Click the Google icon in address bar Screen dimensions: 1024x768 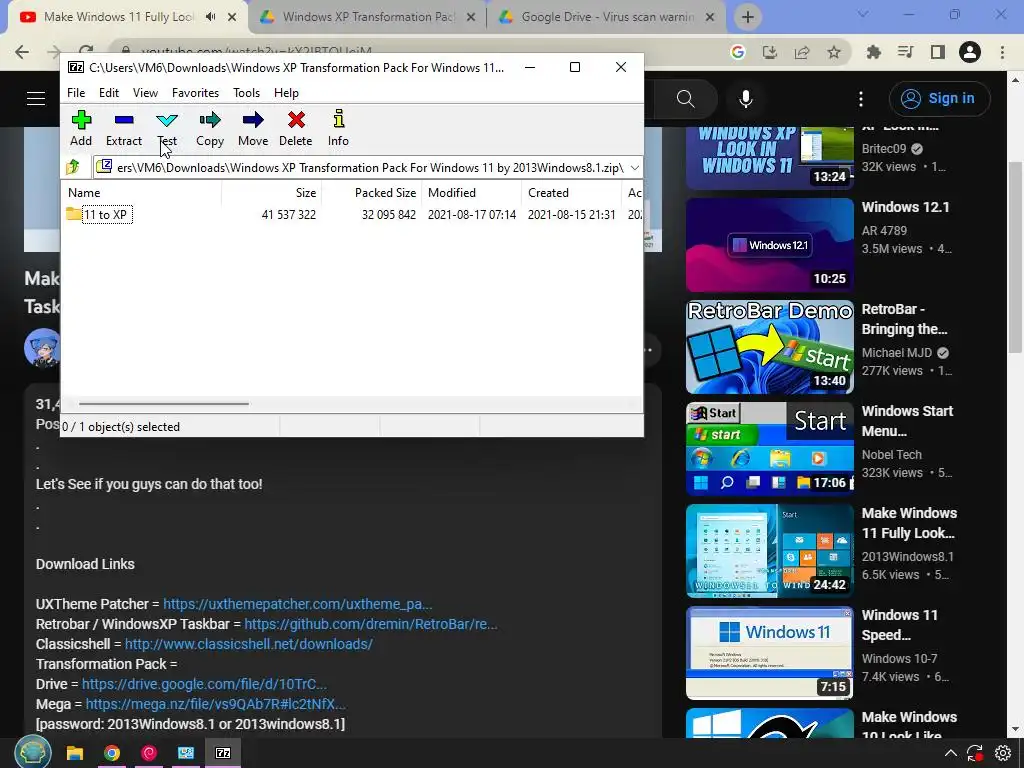coord(738,52)
